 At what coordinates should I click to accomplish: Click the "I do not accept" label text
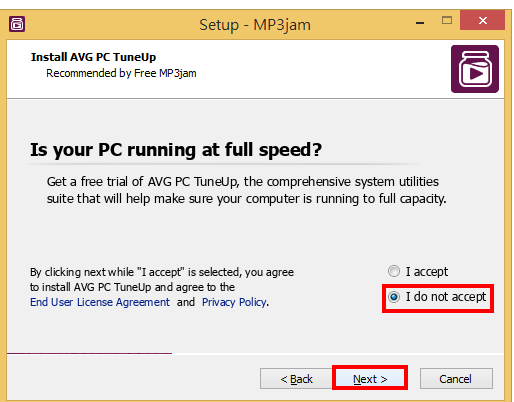tap(446, 297)
